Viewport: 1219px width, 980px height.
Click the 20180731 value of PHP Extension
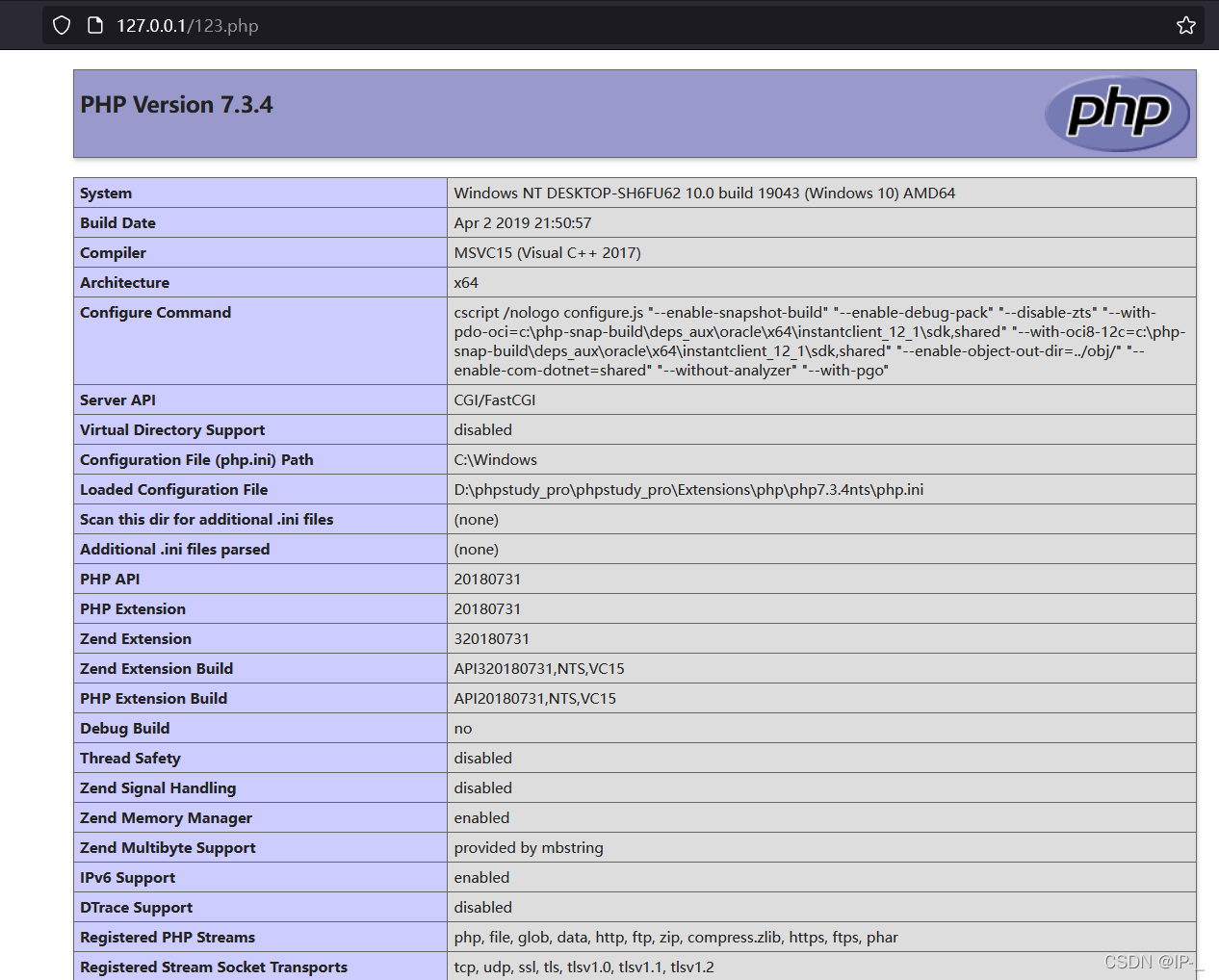point(487,609)
